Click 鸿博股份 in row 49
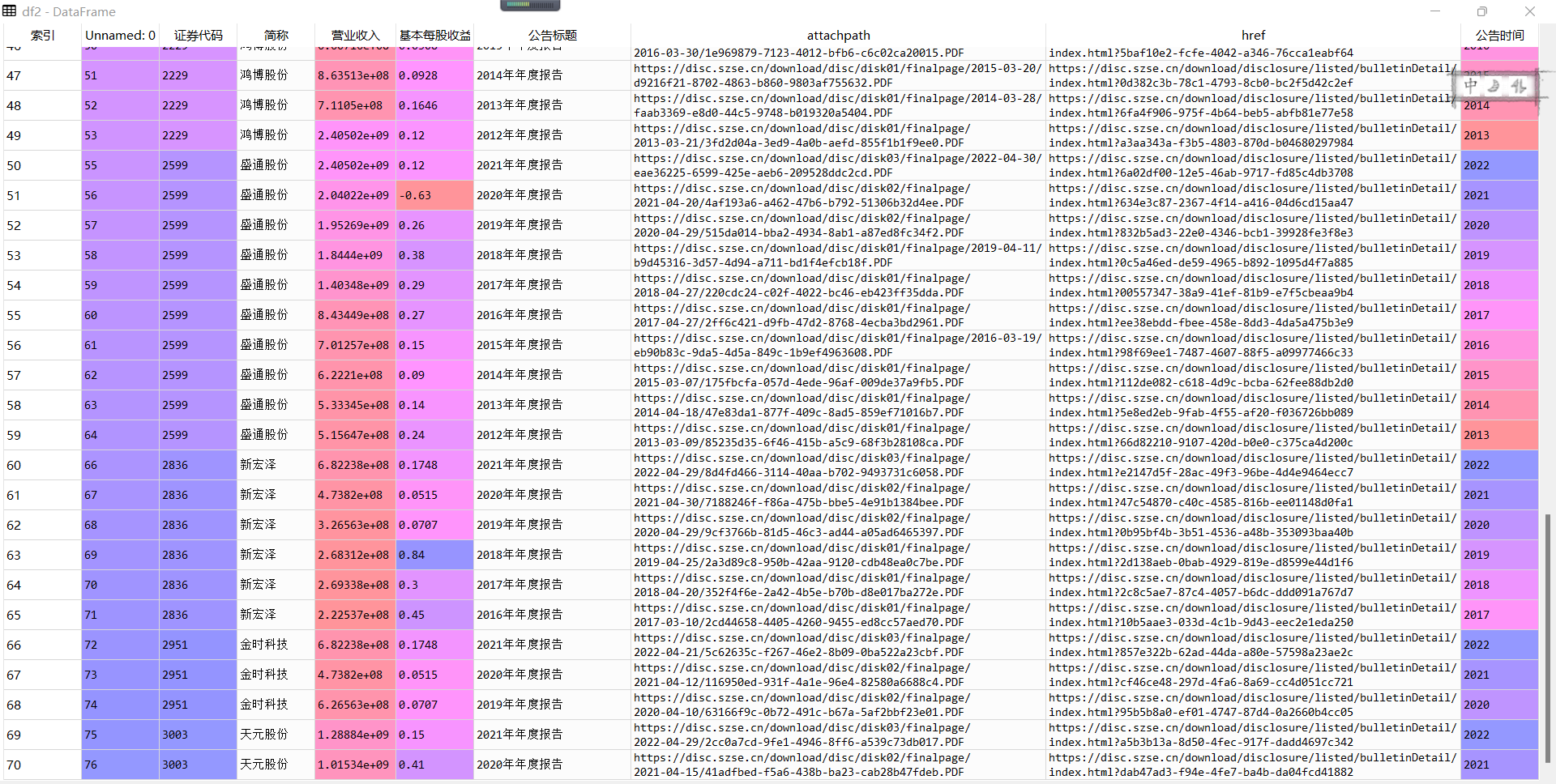 point(276,135)
